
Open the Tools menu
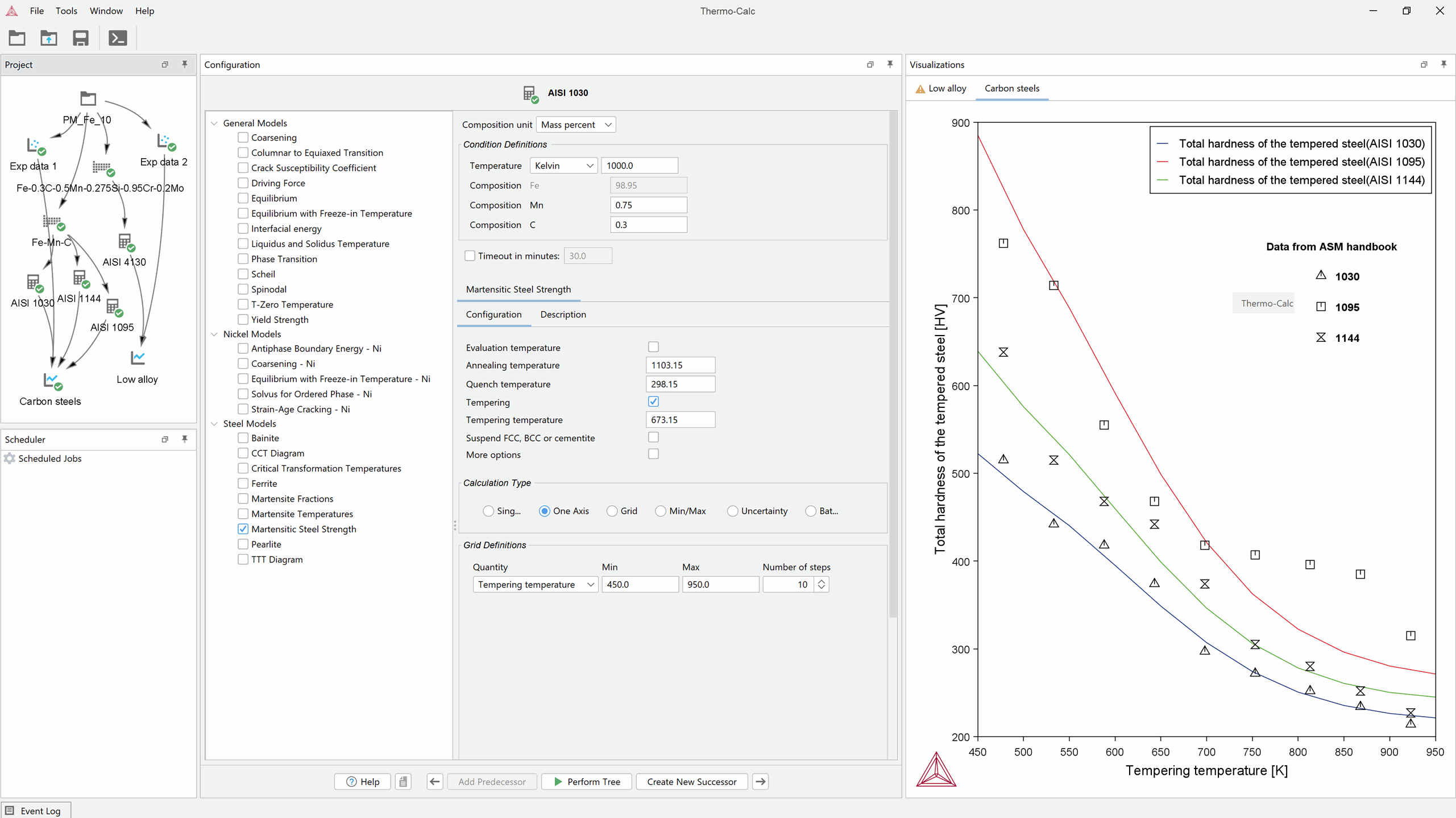coord(67,11)
